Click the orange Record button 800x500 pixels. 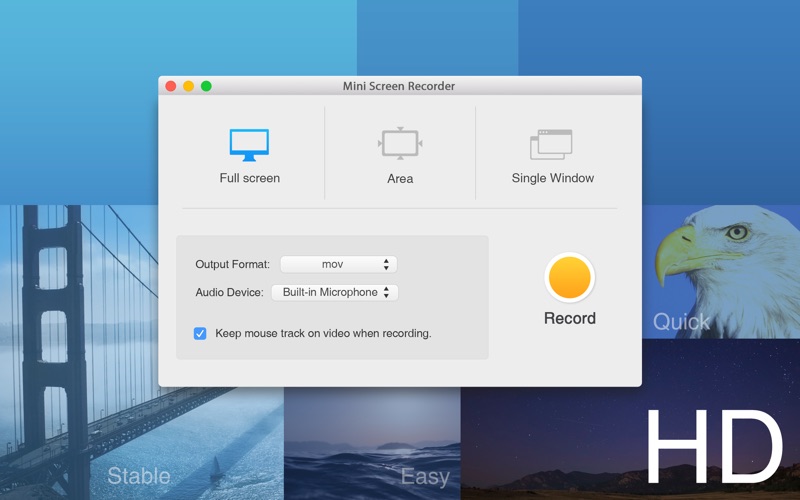pyautogui.click(x=569, y=277)
